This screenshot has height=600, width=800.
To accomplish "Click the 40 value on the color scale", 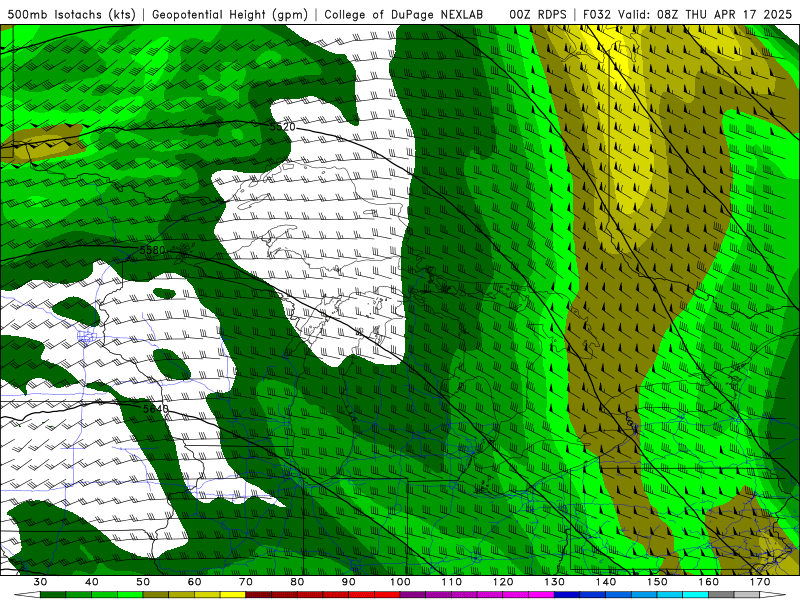I will tap(92, 582).
